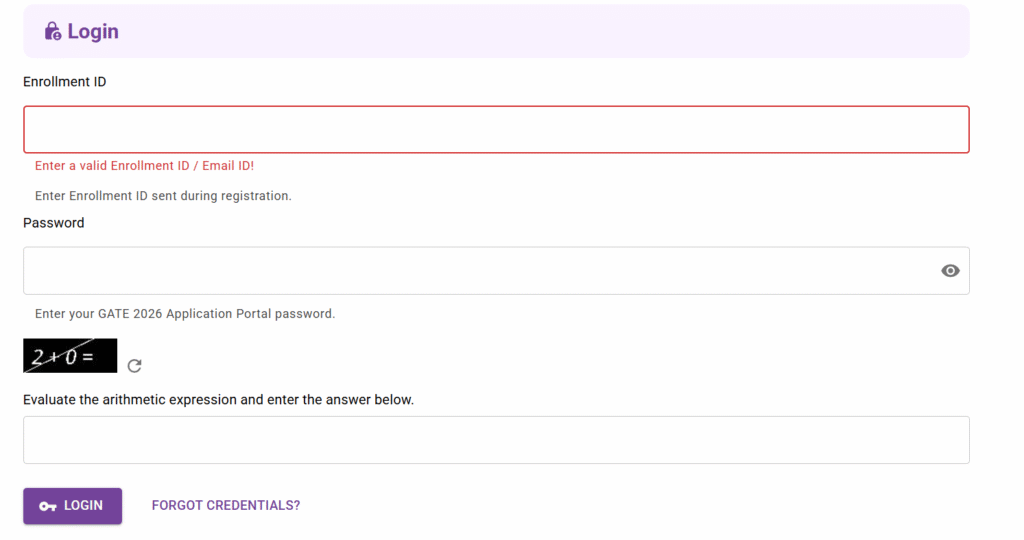The width and height of the screenshot is (1024, 540).
Task: Toggle password visibility with the eye icon
Action: coord(950,271)
